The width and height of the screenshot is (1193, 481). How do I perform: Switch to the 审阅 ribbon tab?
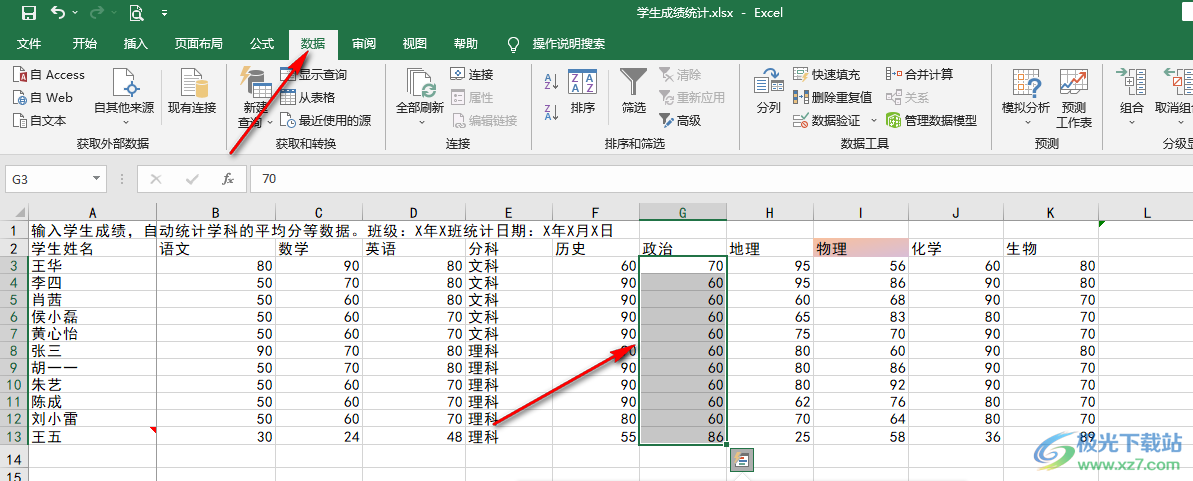click(x=364, y=44)
